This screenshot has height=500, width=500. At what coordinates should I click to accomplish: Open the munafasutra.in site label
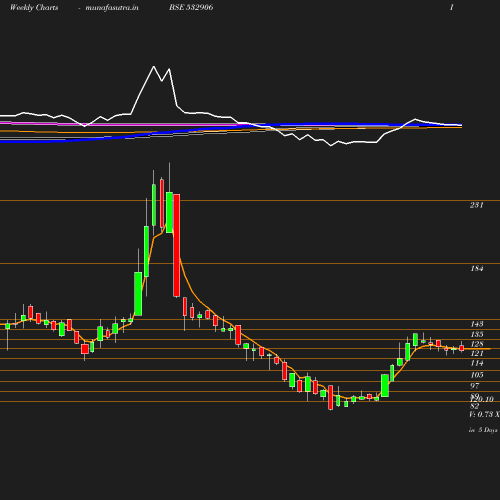(112, 7)
